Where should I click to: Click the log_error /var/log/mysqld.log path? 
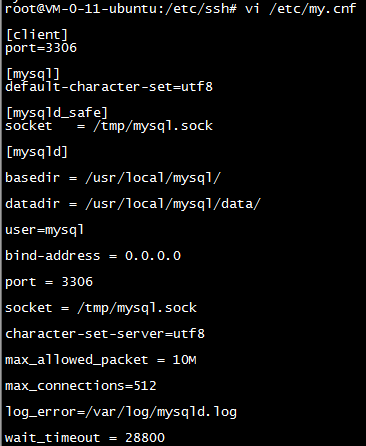[161, 412]
